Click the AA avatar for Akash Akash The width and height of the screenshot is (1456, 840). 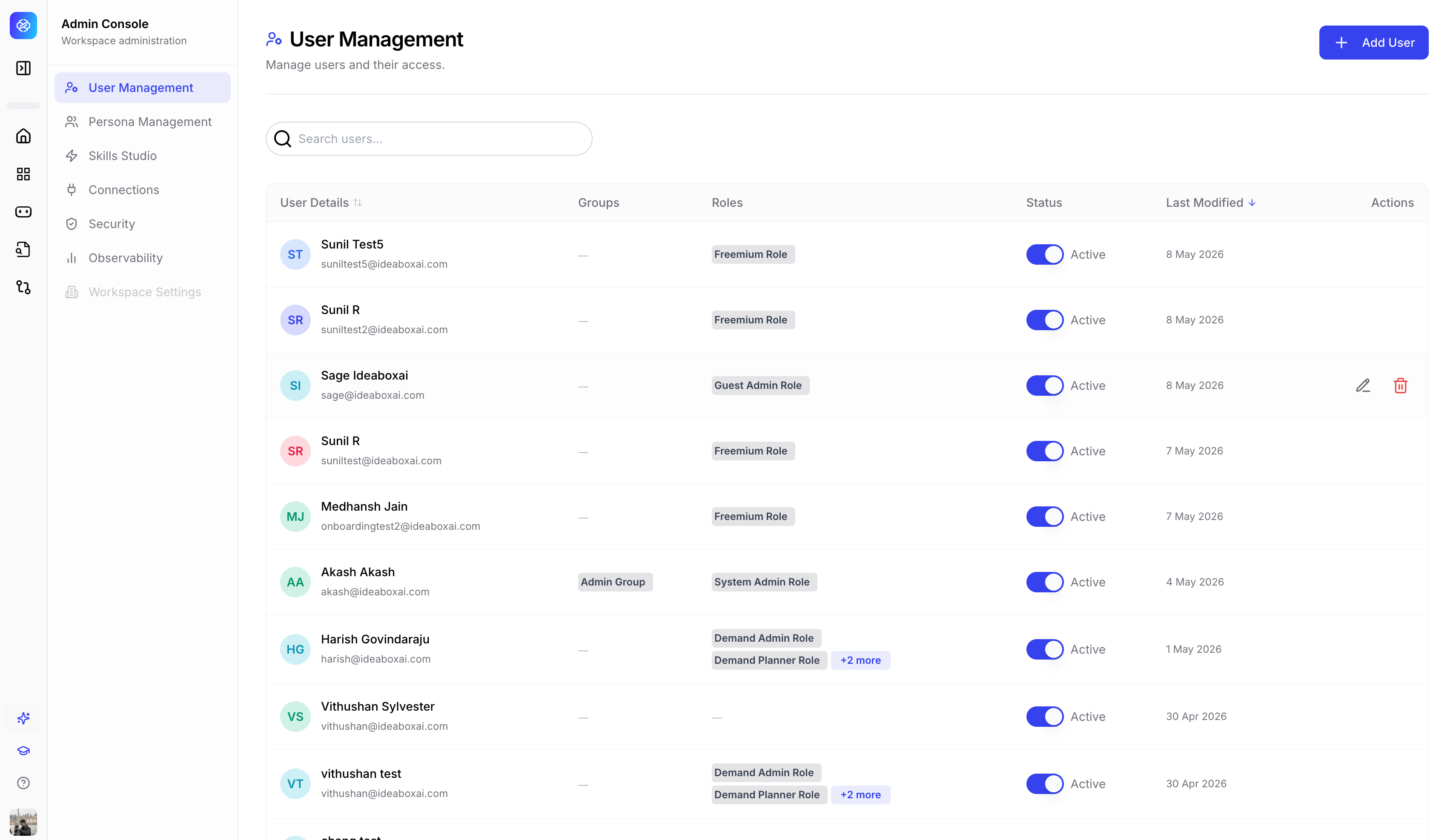[295, 582]
